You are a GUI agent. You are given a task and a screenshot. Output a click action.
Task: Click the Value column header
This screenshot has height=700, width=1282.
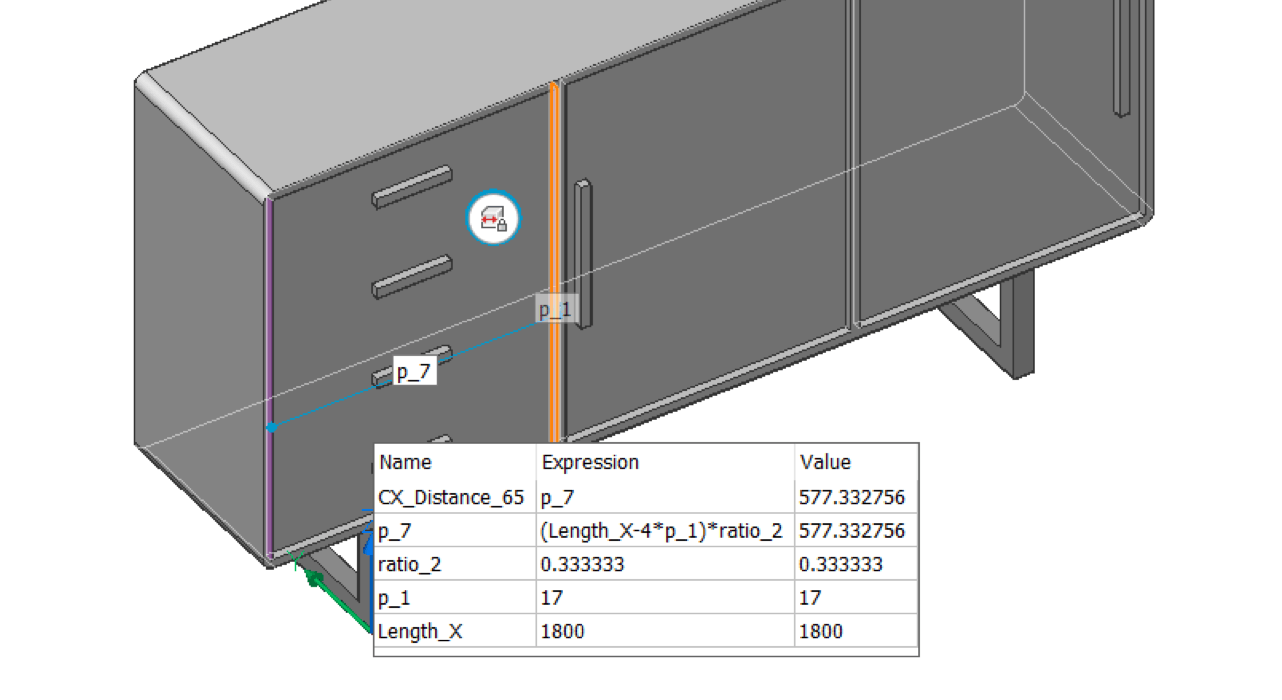[x=824, y=462]
